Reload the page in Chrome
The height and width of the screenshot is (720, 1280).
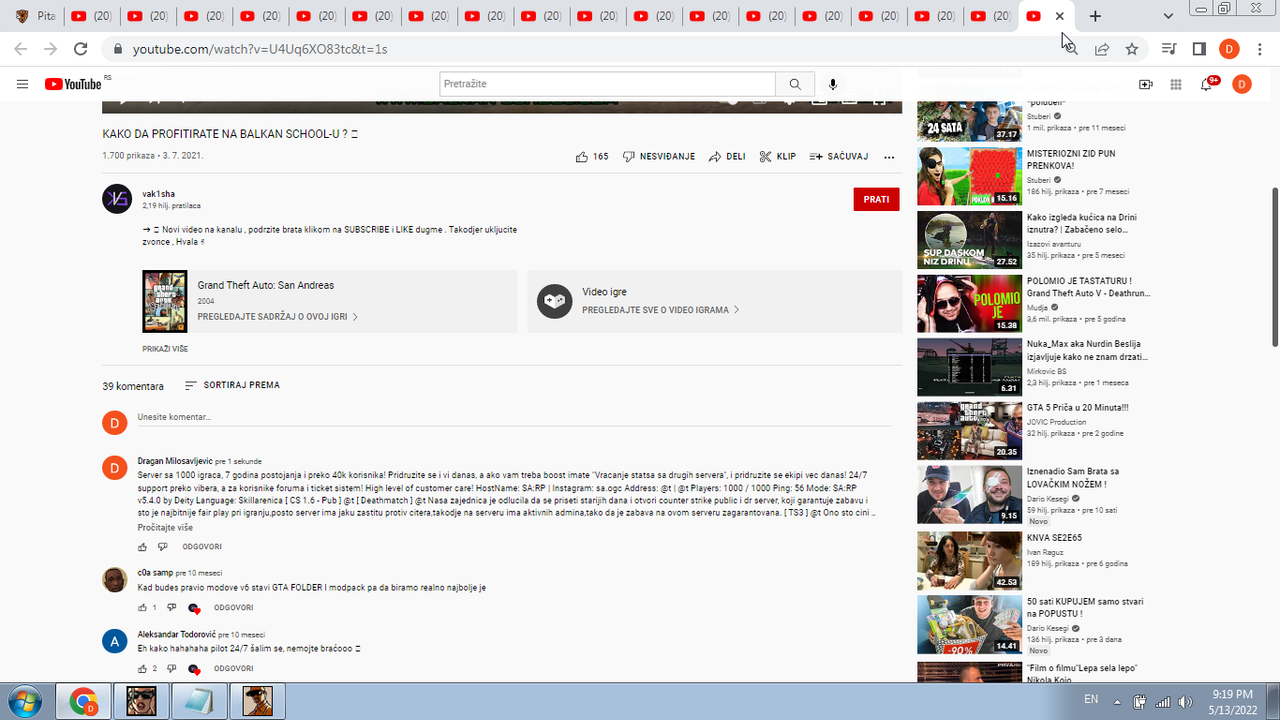[x=81, y=49]
